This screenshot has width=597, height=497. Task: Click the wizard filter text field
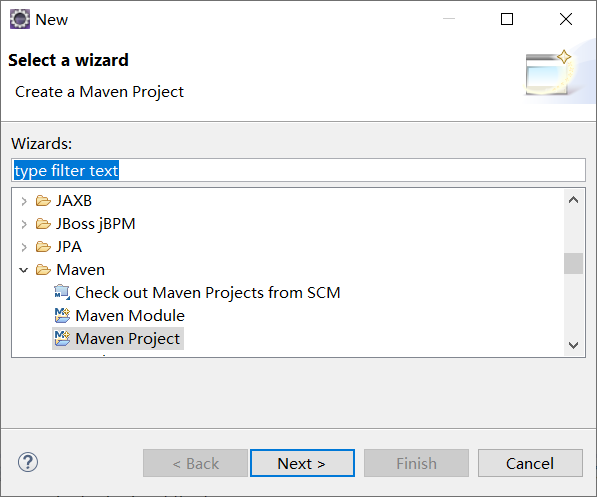click(x=298, y=170)
